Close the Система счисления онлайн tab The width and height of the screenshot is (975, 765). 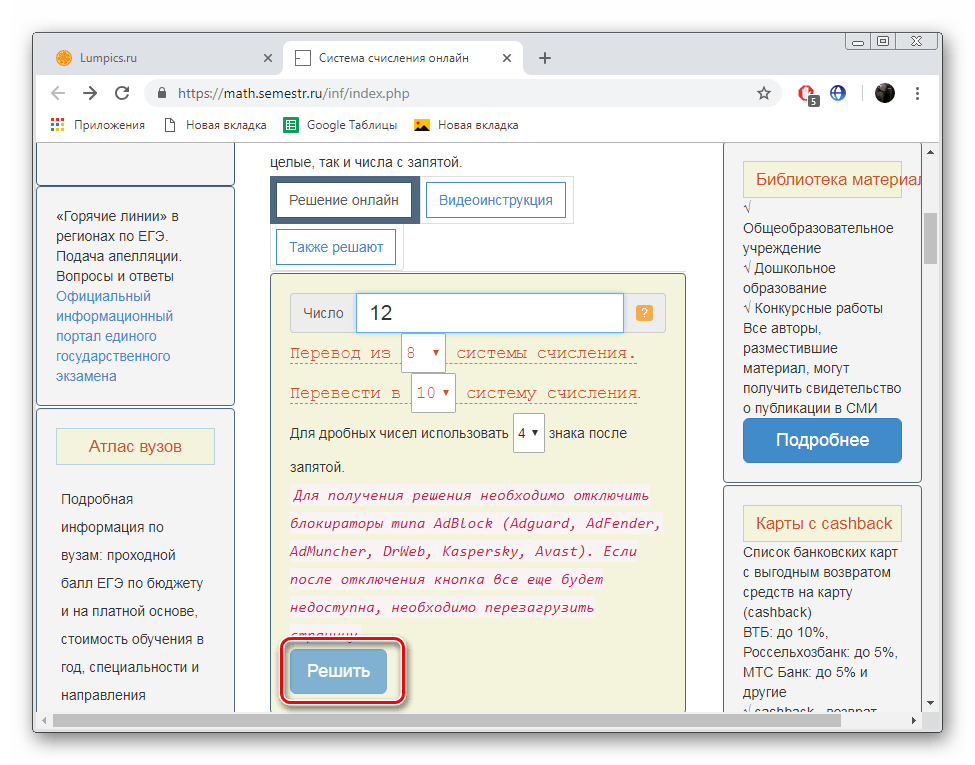pos(507,58)
